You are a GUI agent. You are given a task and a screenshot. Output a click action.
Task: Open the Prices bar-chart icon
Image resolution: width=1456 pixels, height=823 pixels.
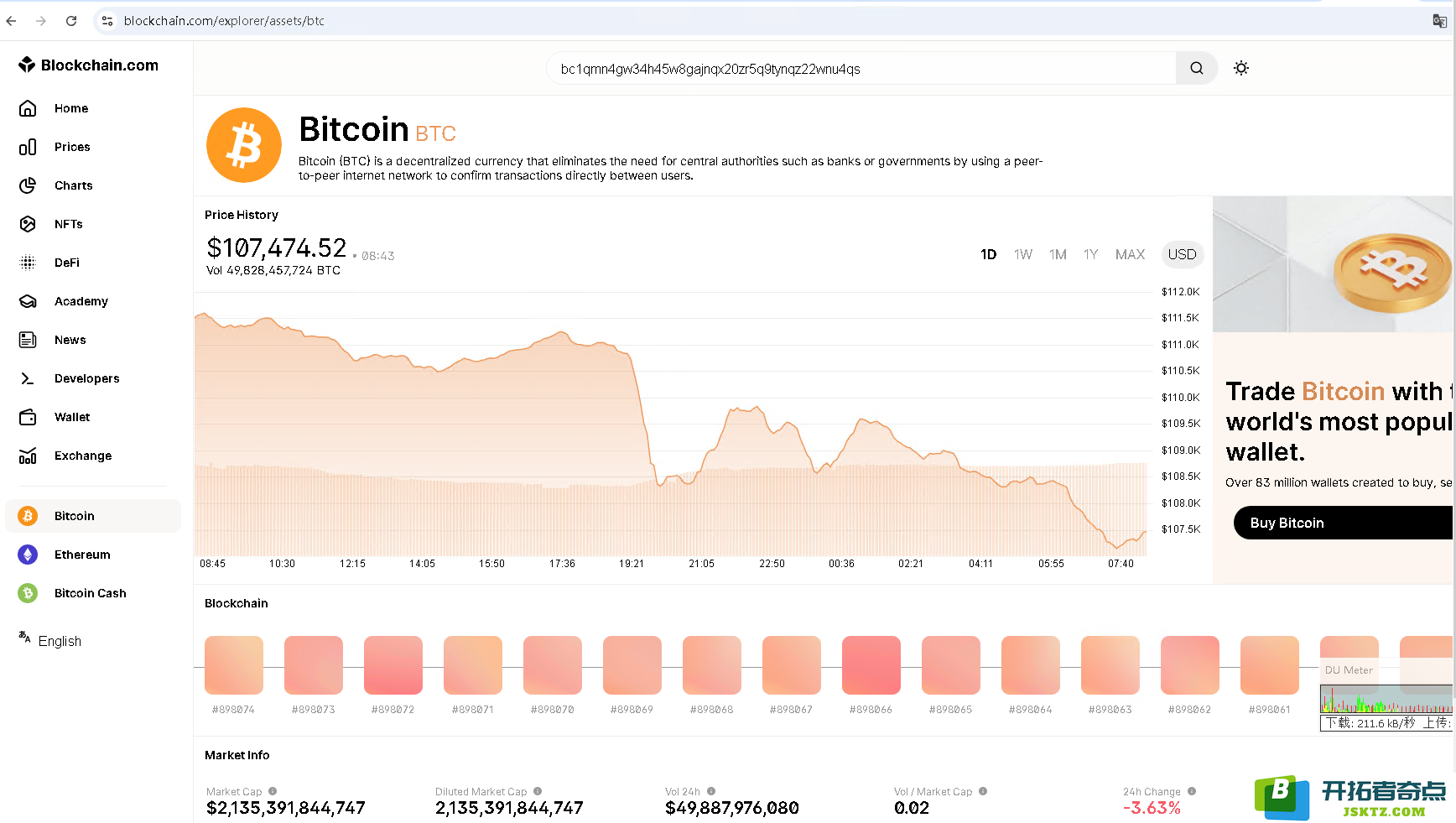tap(28, 147)
